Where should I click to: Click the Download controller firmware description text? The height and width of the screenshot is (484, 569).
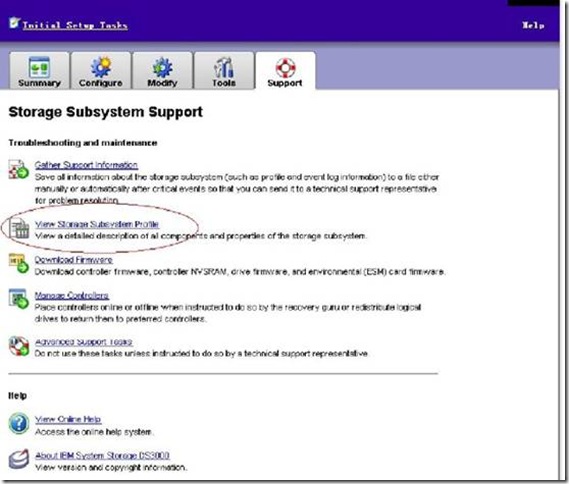pos(240,272)
